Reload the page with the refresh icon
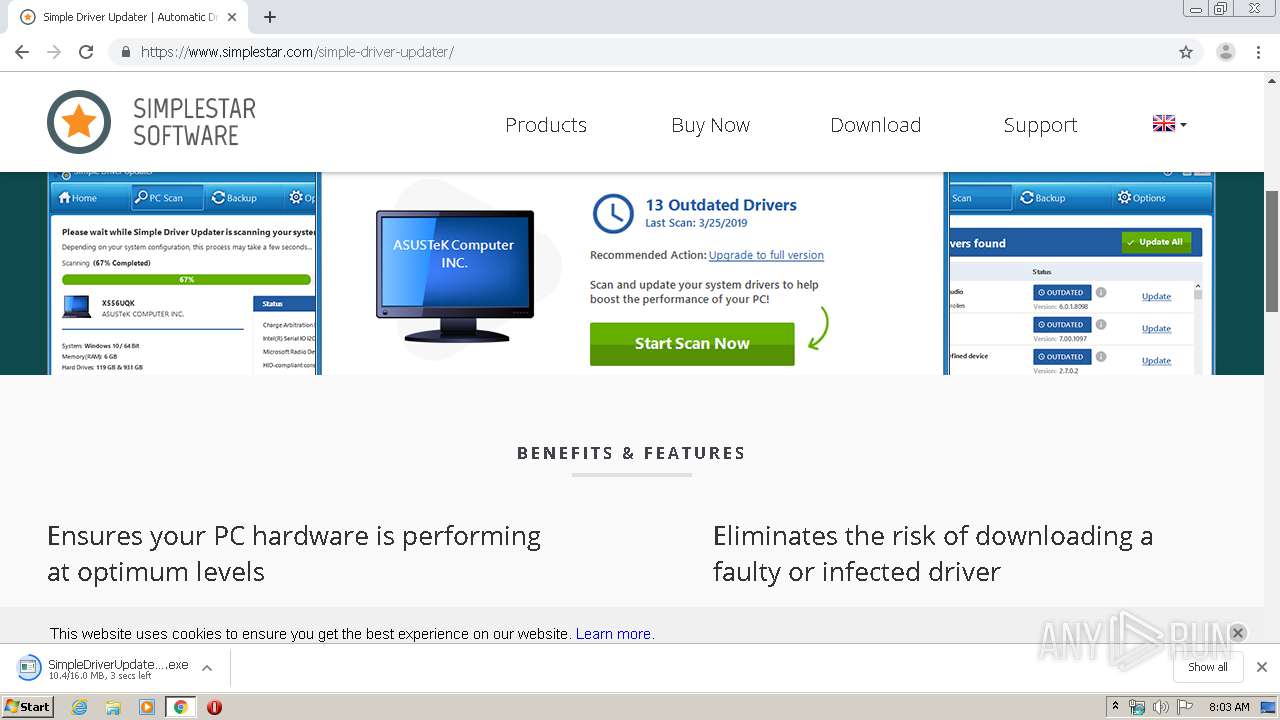 point(86,52)
